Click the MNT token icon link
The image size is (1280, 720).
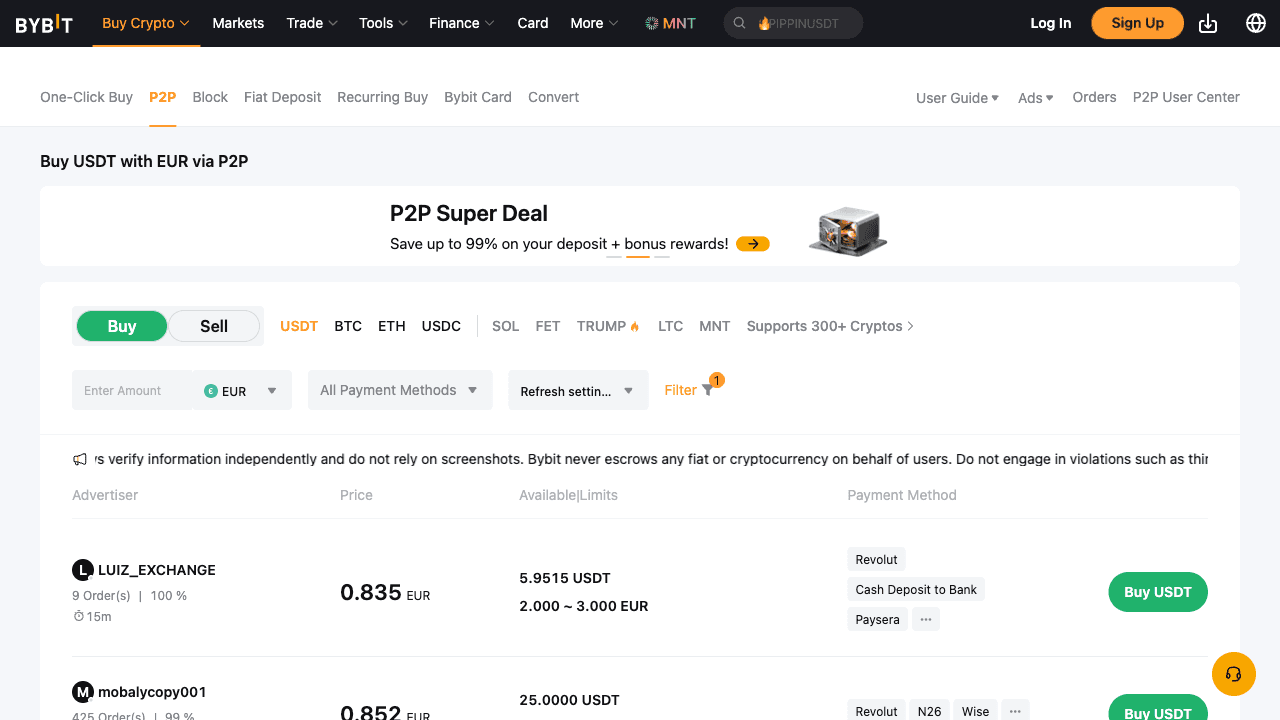pyautogui.click(x=670, y=23)
